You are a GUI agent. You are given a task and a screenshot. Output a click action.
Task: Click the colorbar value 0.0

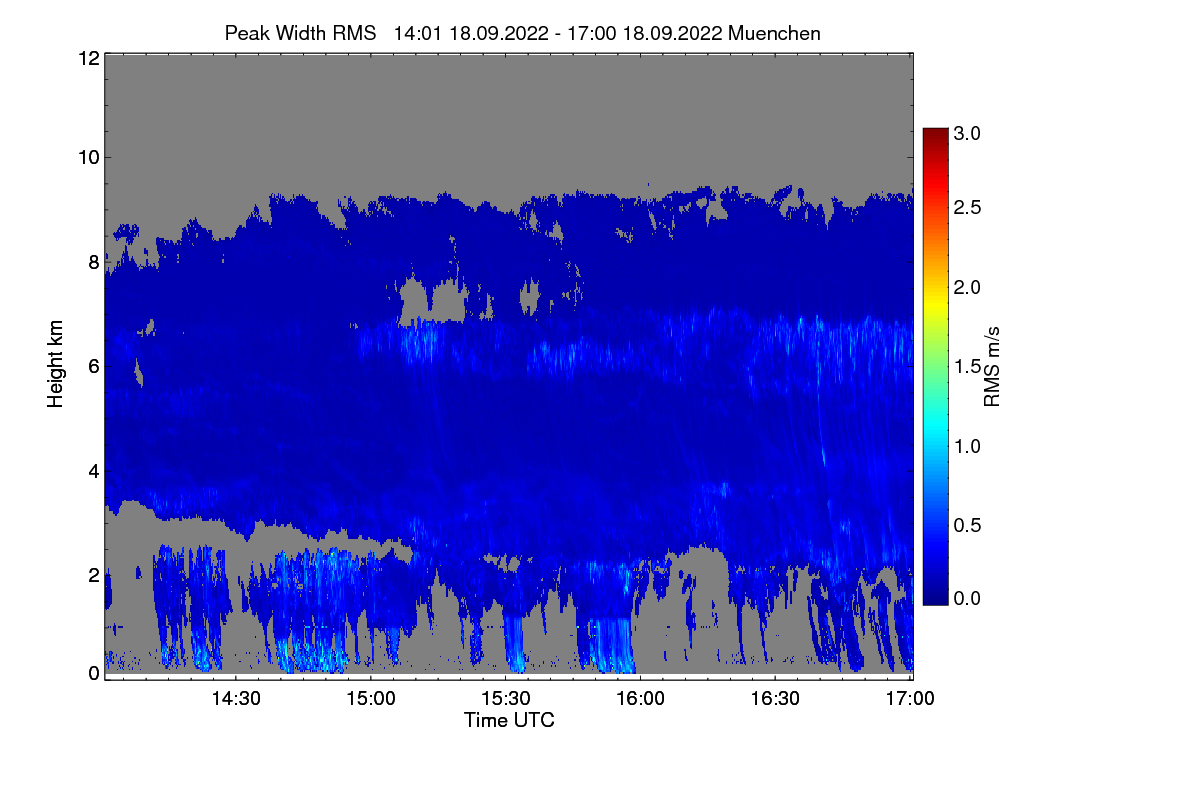tap(967, 598)
